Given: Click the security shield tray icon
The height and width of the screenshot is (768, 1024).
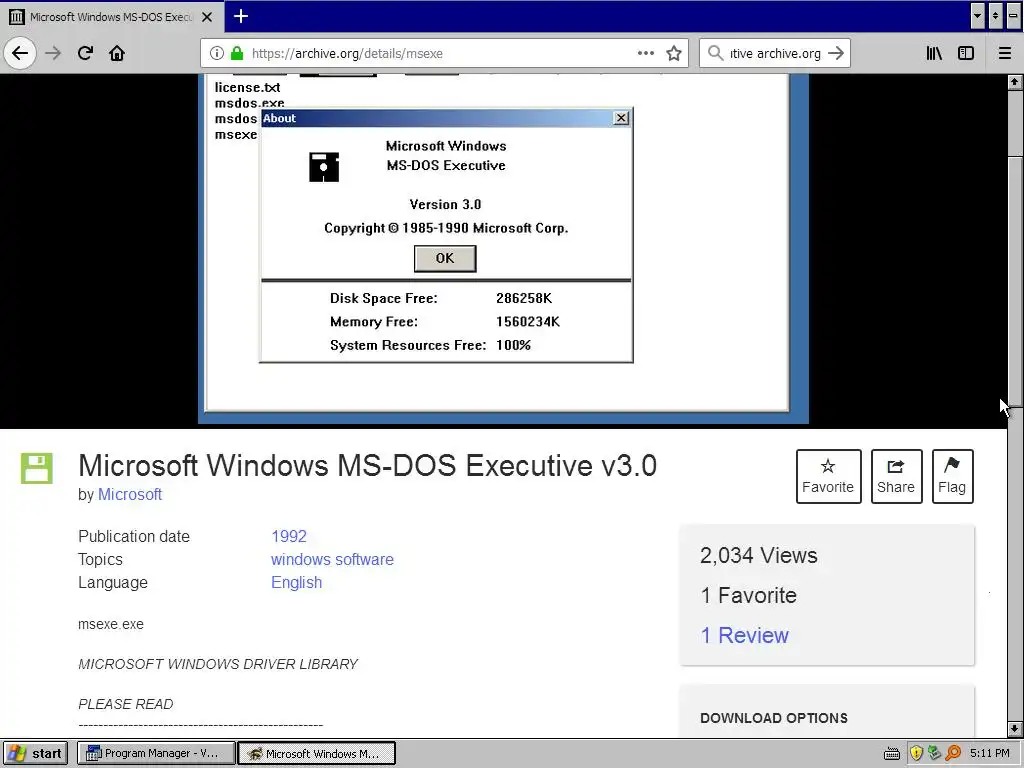Looking at the screenshot, I should pyautogui.click(x=916, y=753).
